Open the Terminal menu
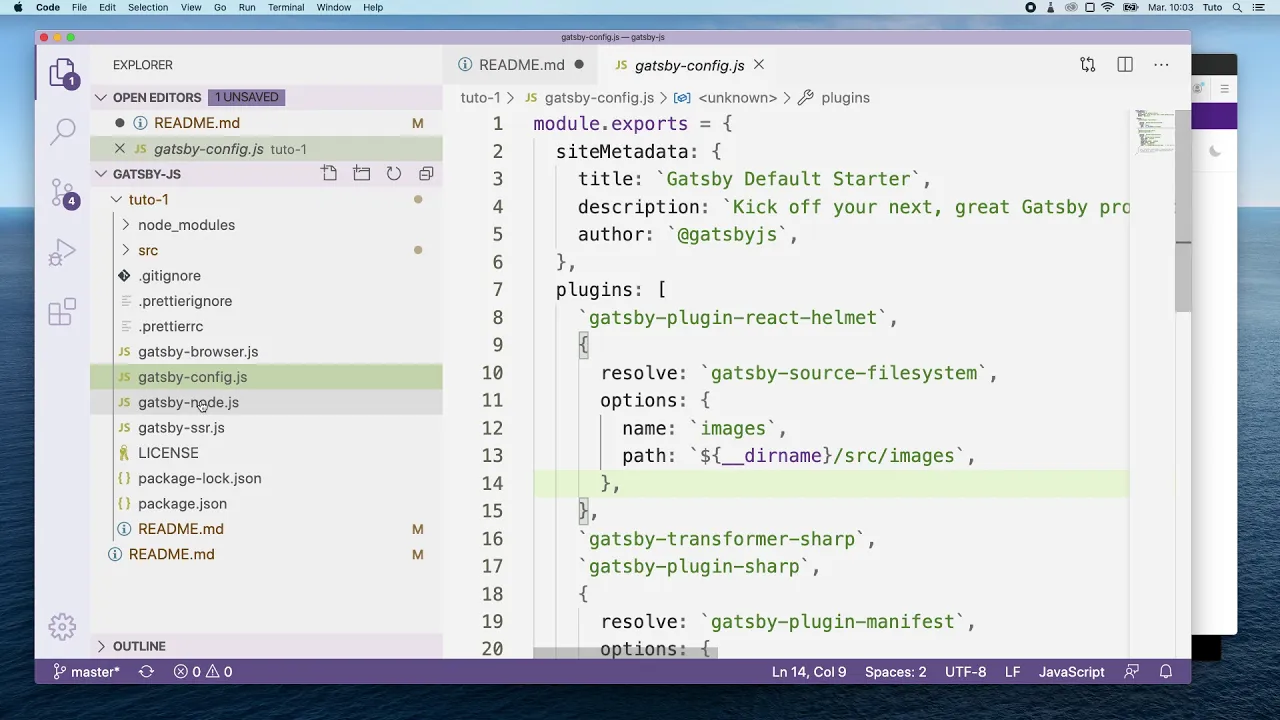 [x=286, y=7]
